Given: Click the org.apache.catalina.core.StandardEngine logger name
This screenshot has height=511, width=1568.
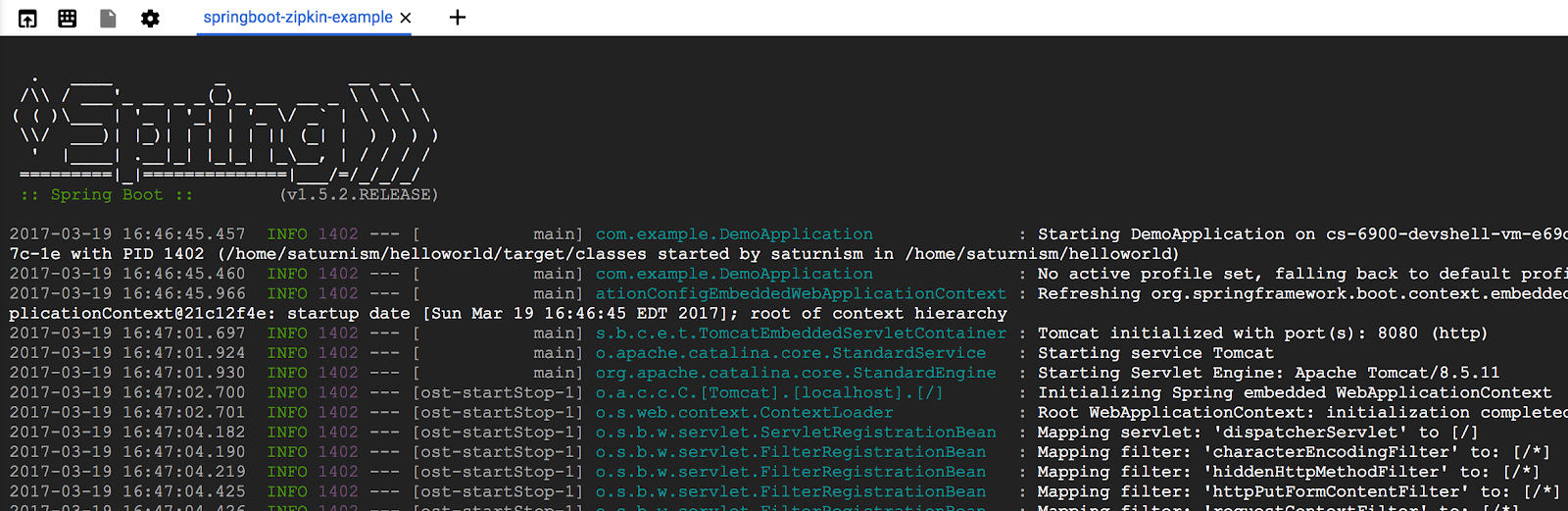Looking at the screenshot, I should click(x=795, y=373).
